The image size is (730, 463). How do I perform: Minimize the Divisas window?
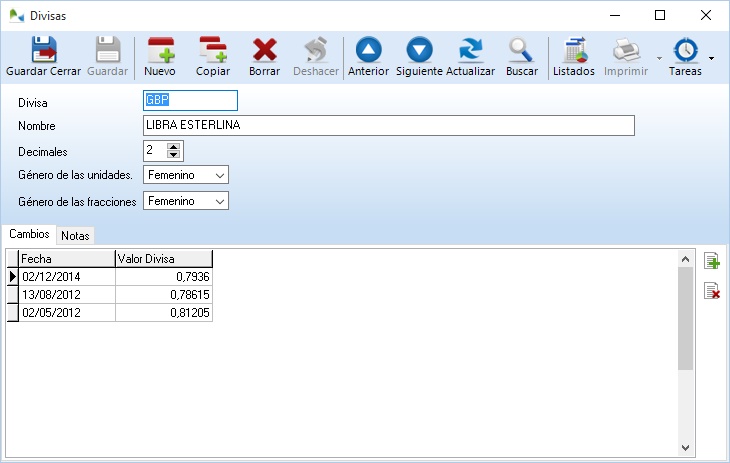tap(615, 15)
